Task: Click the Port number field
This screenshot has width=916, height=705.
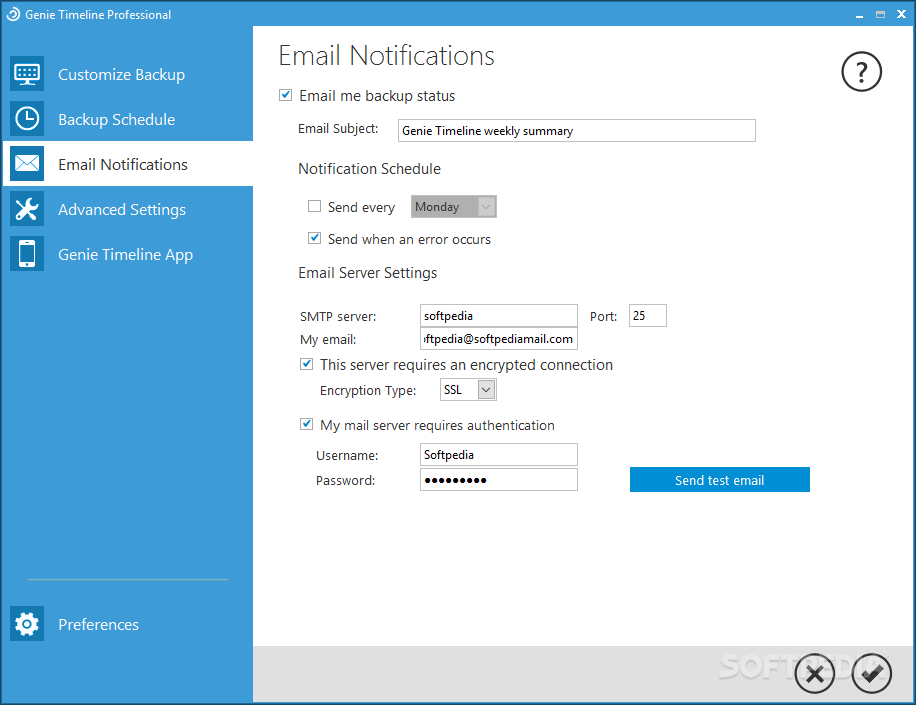Action: (x=648, y=315)
